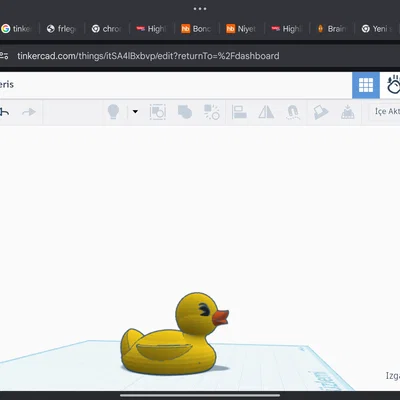Image resolution: width=400 pixels, height=400 pixels.
Task: Open the 'High' tab beside the 'Bonc' tab
Action: [x=152, y=29]
